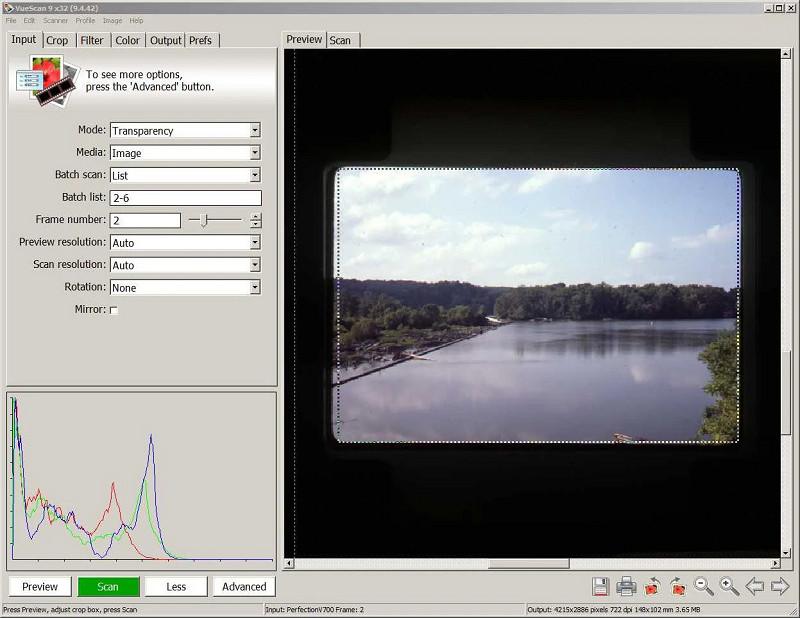The height and width of the screenshot is (618, 800).
Task: Go to previous frame with left arrow
Action: [x=755, y=587]
